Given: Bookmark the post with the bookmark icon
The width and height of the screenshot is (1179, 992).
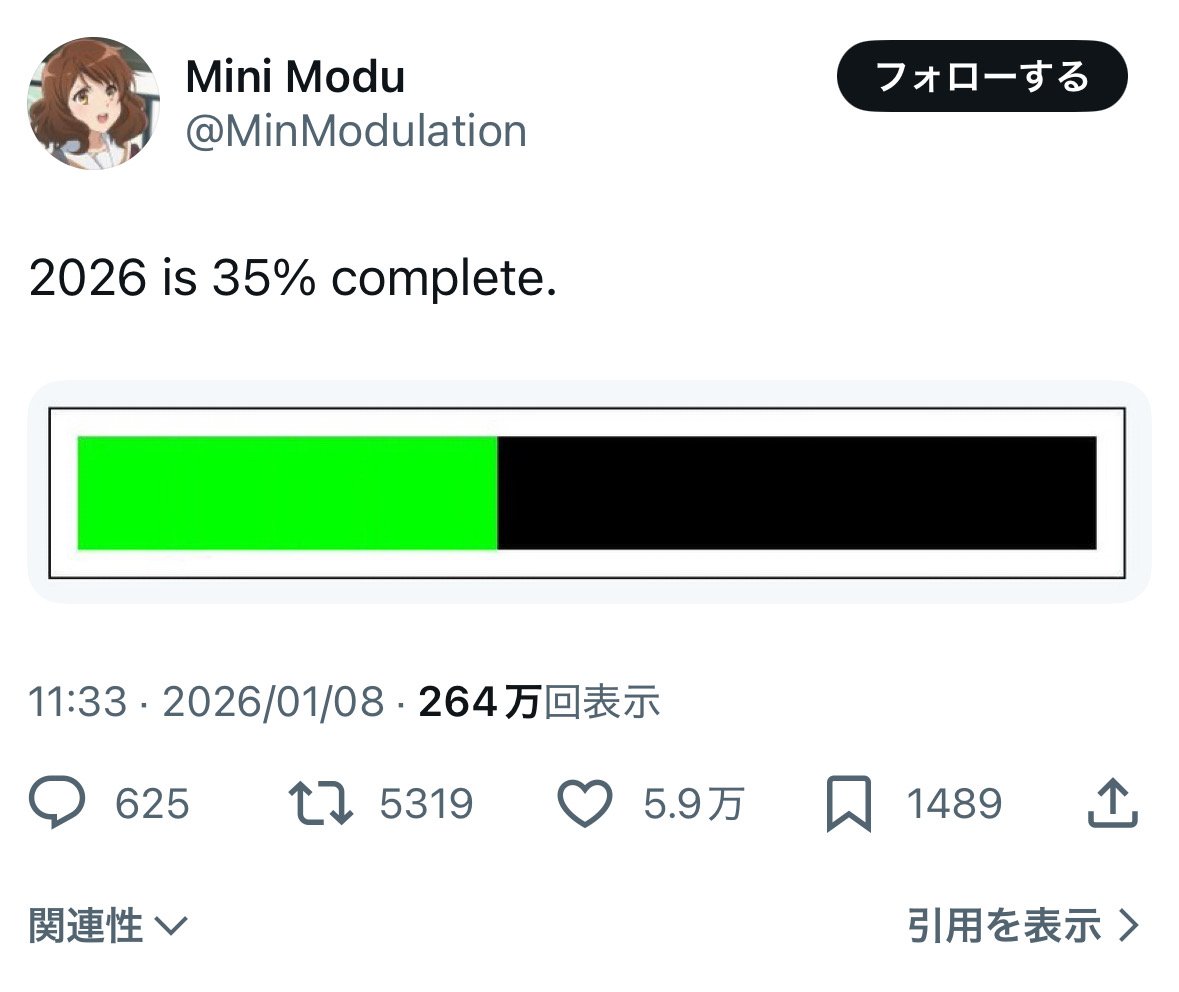Looking at the screenshot, I should coord(849,805).
